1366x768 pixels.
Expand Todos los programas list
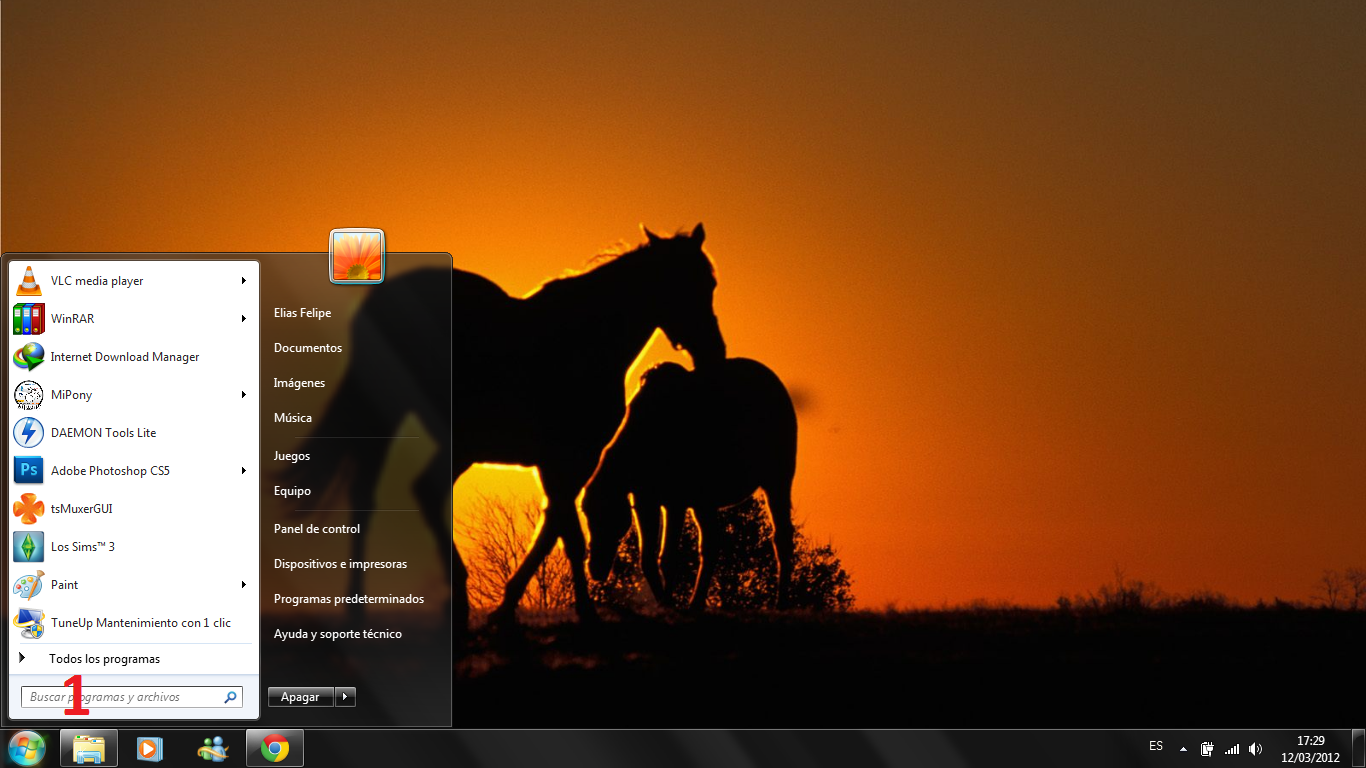coord(134,659)
